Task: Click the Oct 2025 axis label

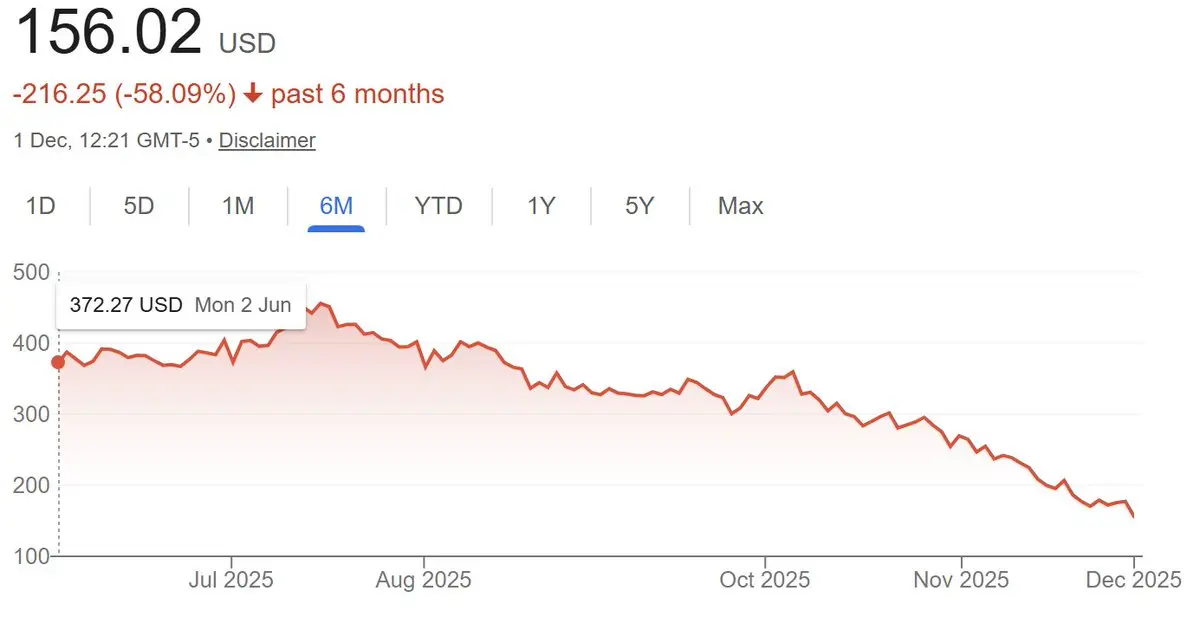Action: (765, 579)
